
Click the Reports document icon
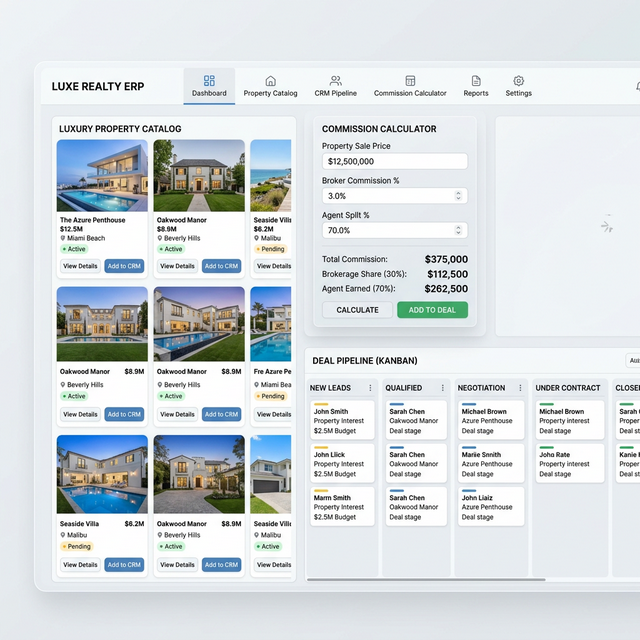(x=476, y=81)
